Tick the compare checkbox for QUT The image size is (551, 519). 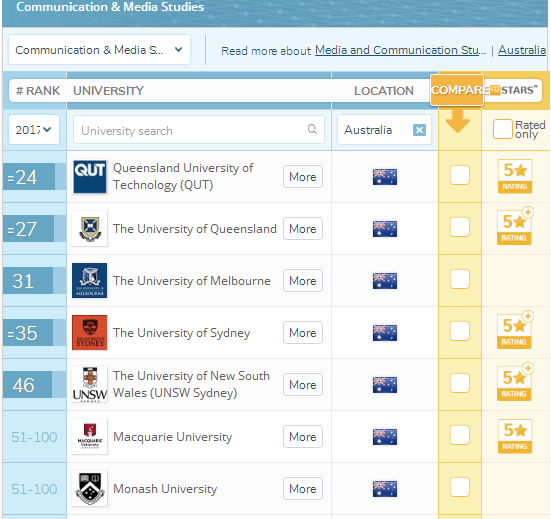coord(460,175)
